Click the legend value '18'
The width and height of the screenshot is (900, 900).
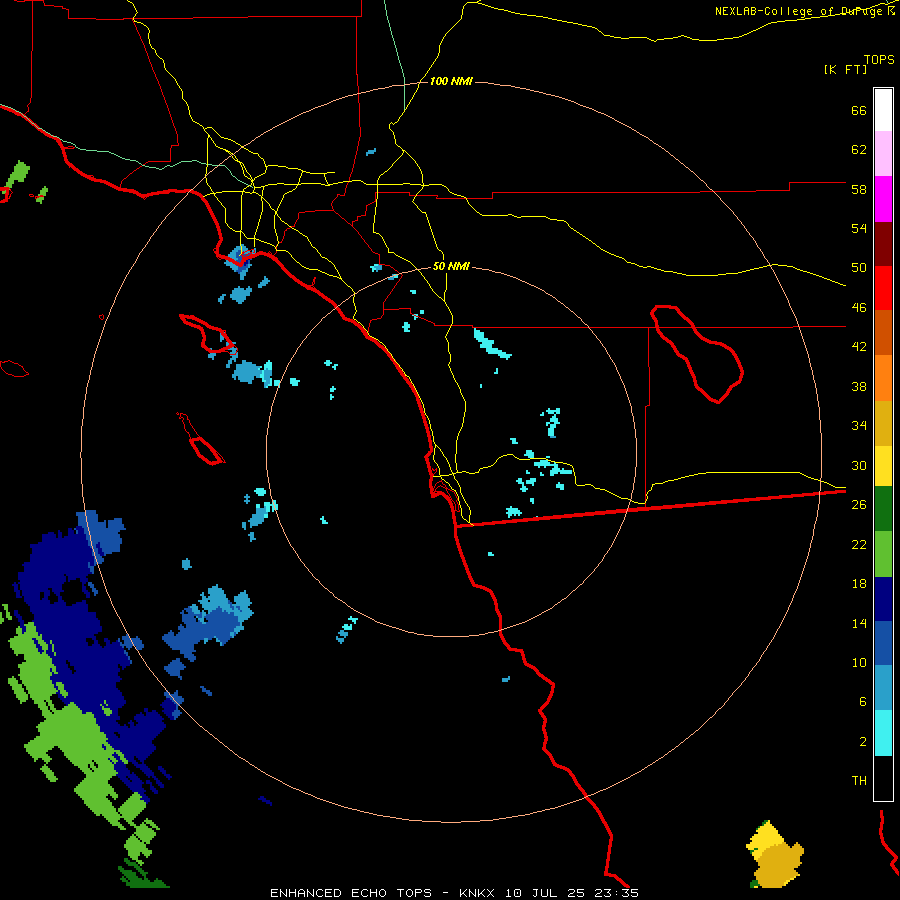[859, 583]
